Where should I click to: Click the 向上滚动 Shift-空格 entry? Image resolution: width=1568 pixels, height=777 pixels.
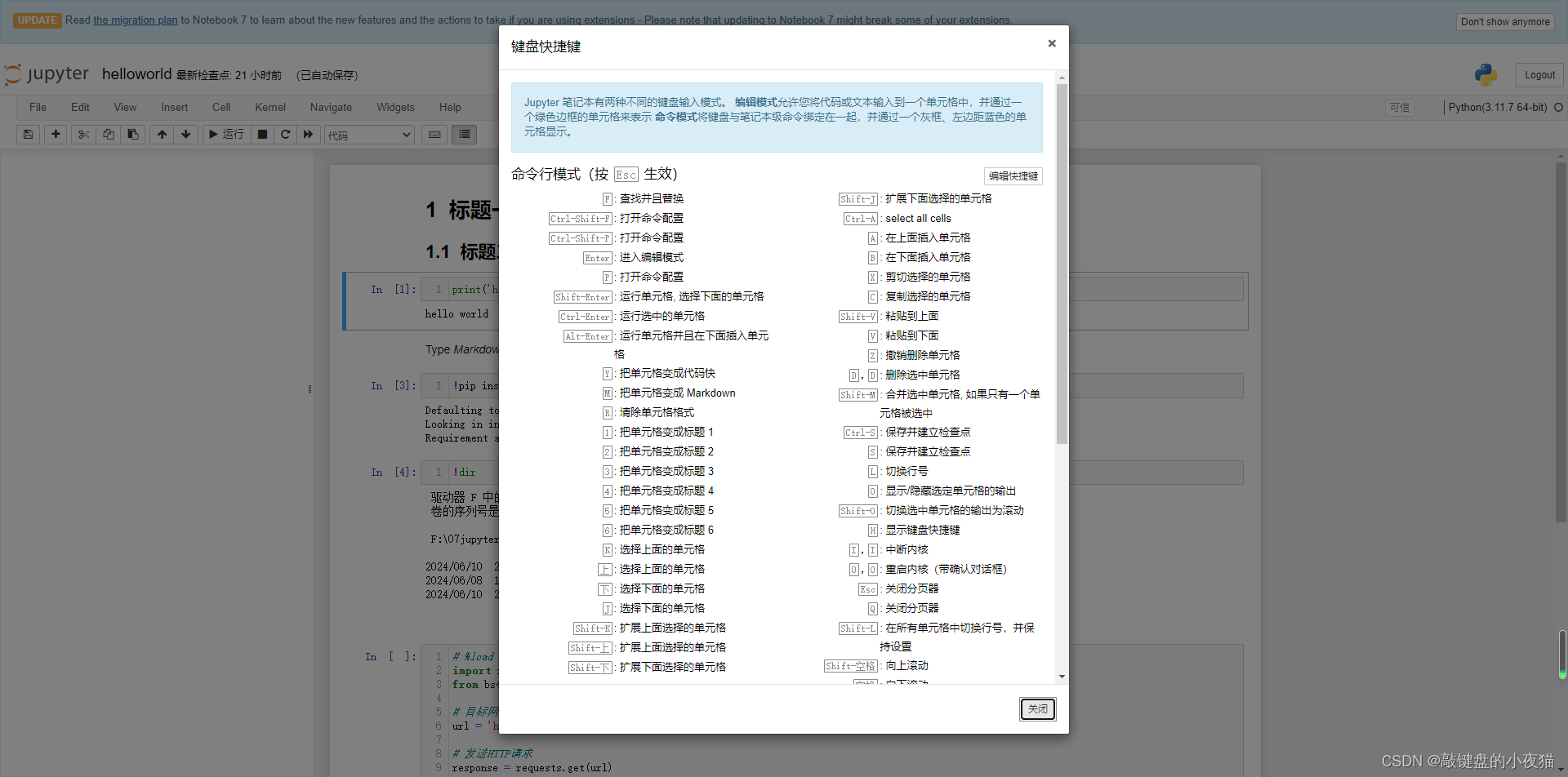(906, 666)
